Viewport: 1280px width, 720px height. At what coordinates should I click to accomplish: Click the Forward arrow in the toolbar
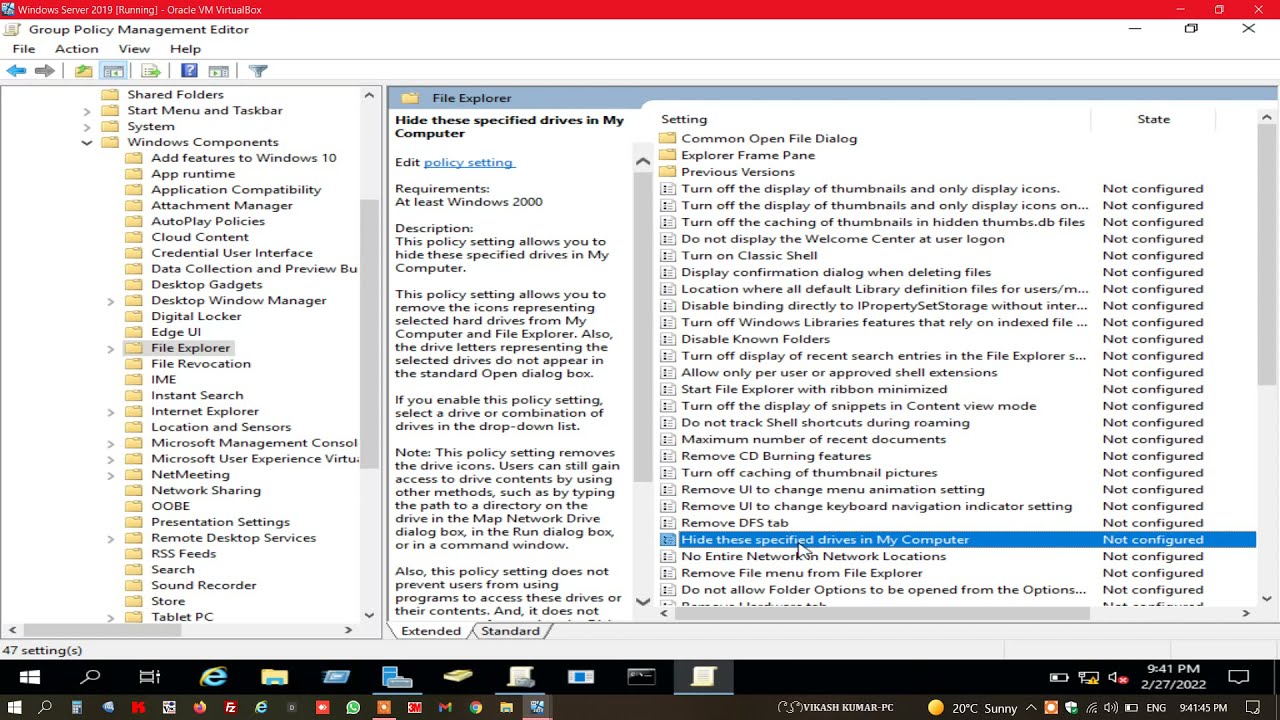click(44, 71)
